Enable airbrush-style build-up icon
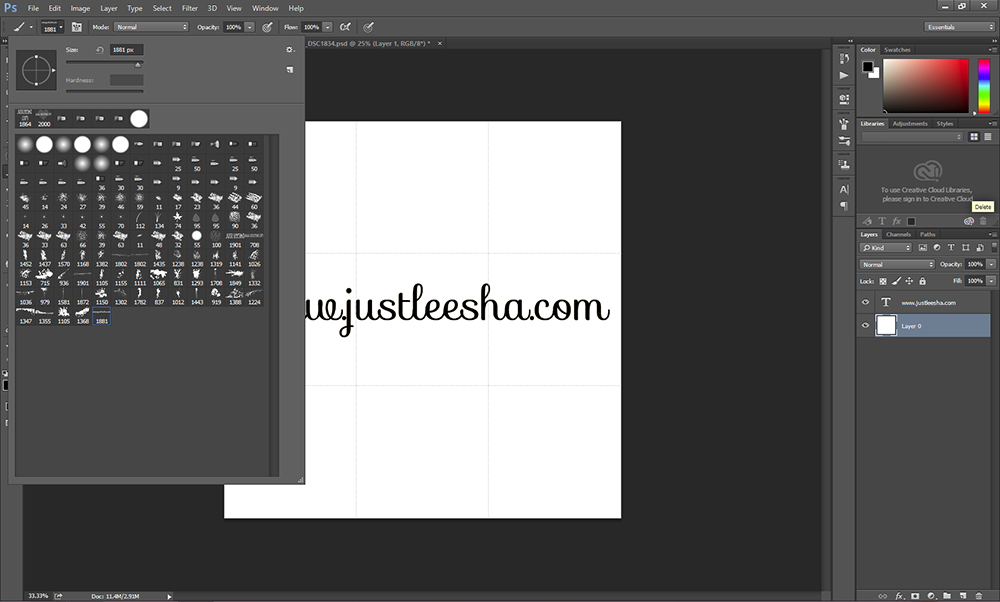1000x602 pixels. [345, 27]
